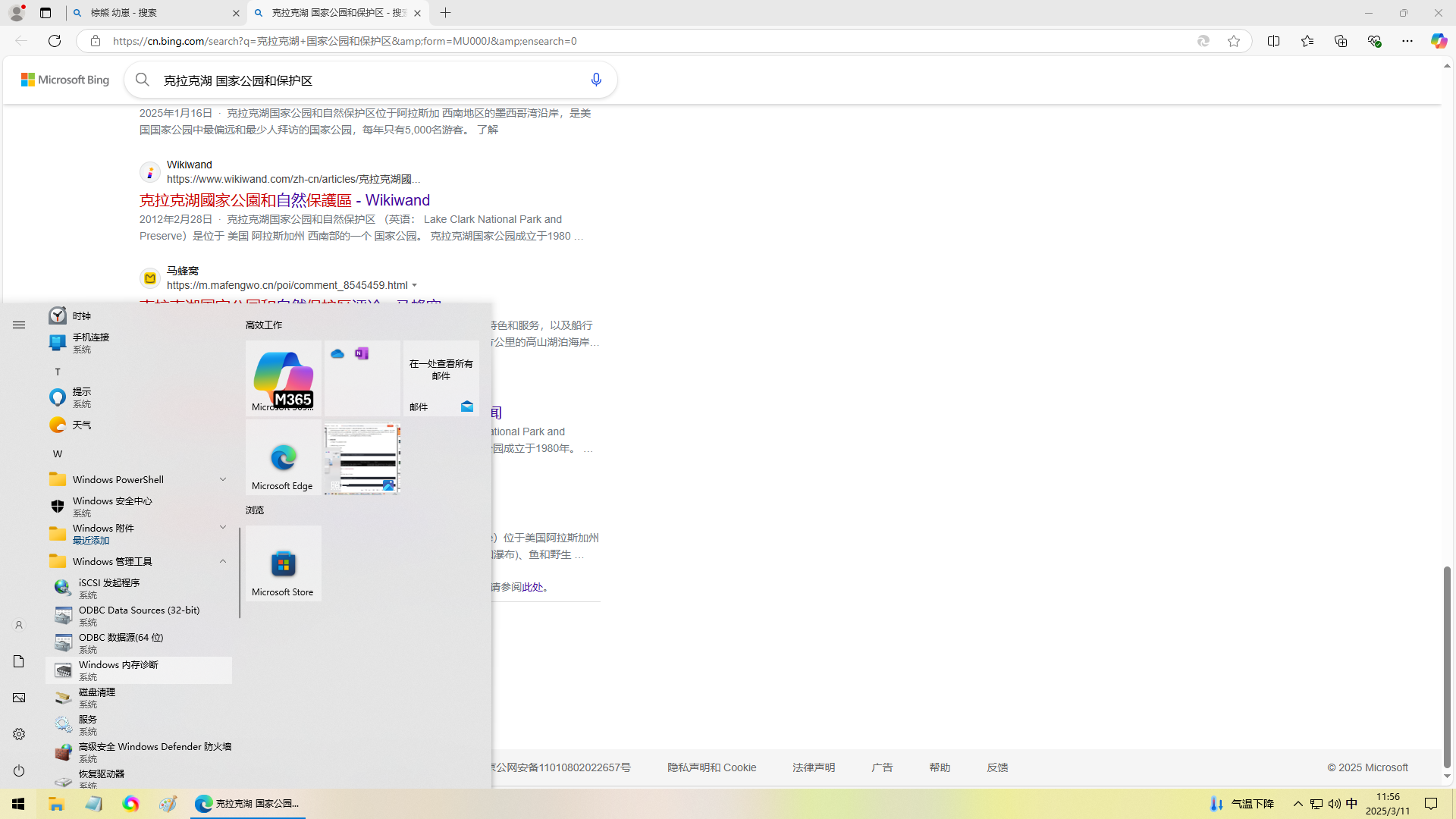Open the Microsoft Store tile
This screenshot has width=1456, height=819.
283,563
